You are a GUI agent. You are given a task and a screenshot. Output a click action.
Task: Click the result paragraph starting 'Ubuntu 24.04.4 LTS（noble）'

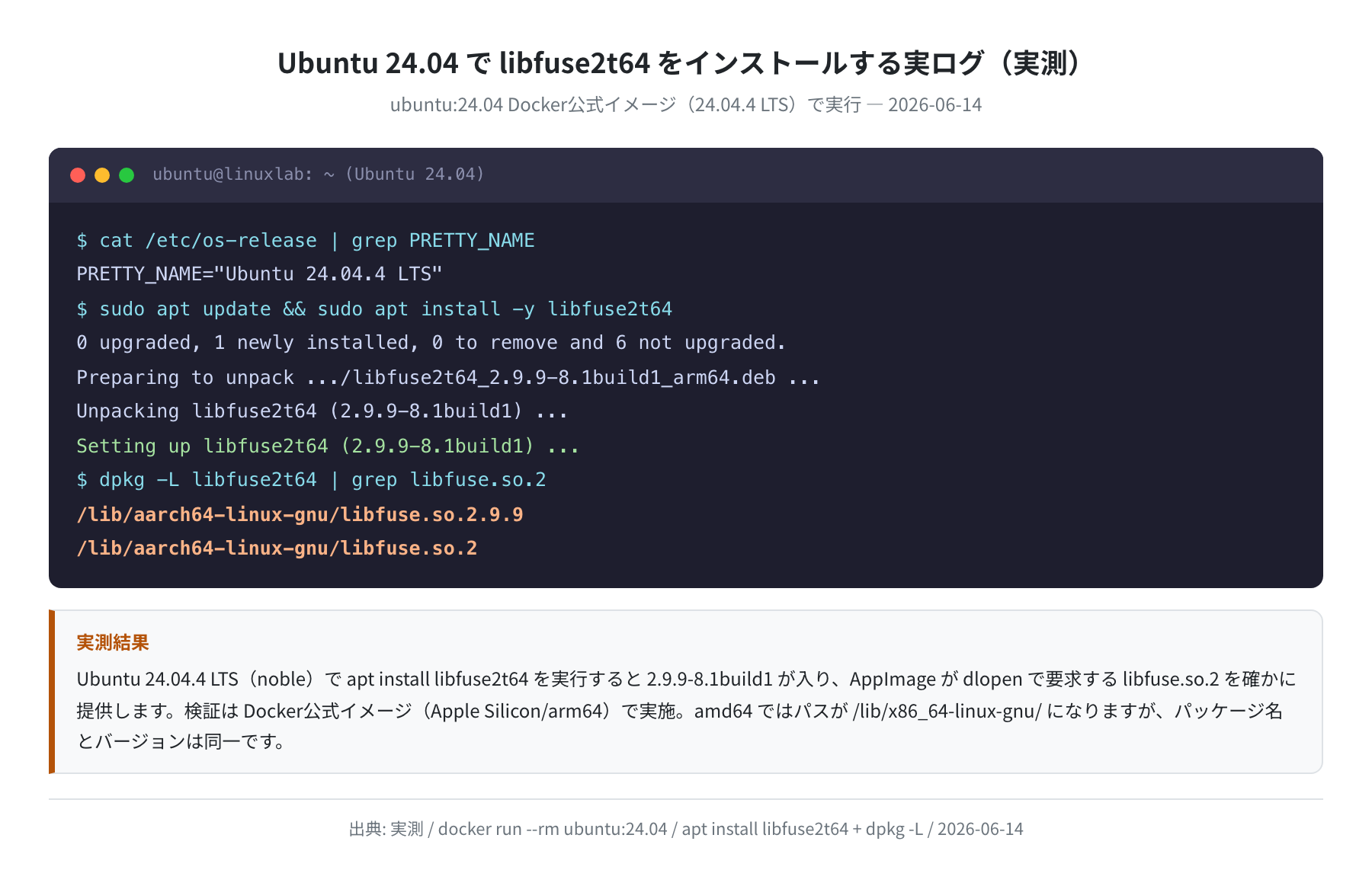(x=686, y=710)
